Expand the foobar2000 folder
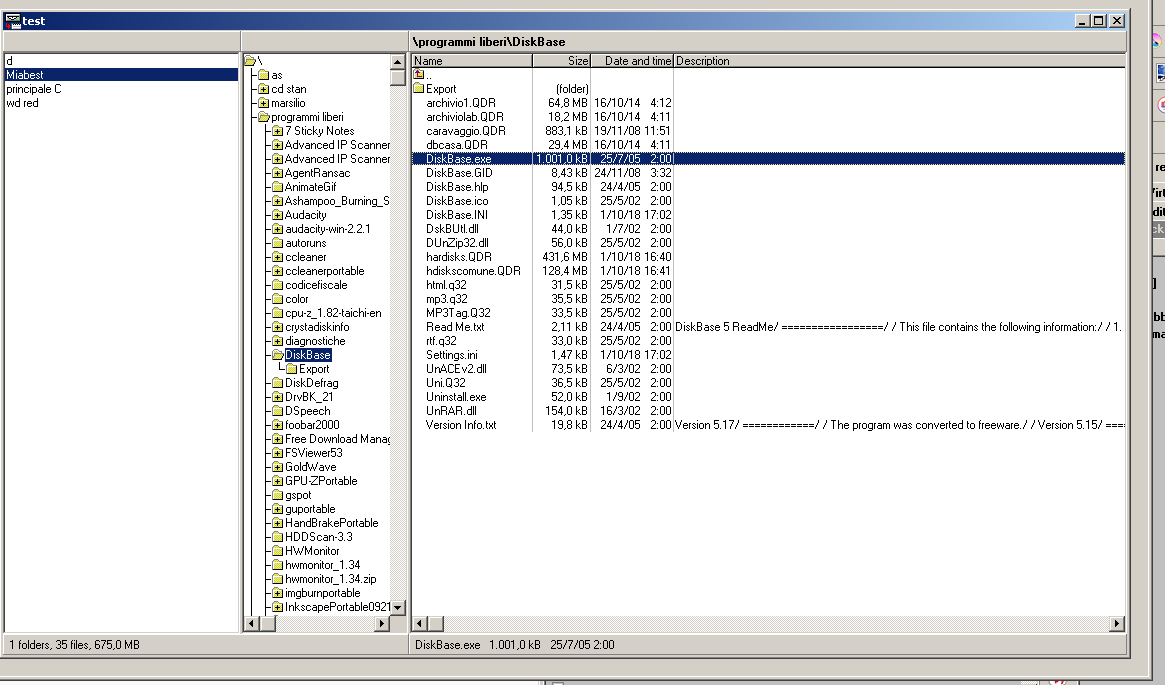The width and height of the screenshot is (1165, 685). 278,426
